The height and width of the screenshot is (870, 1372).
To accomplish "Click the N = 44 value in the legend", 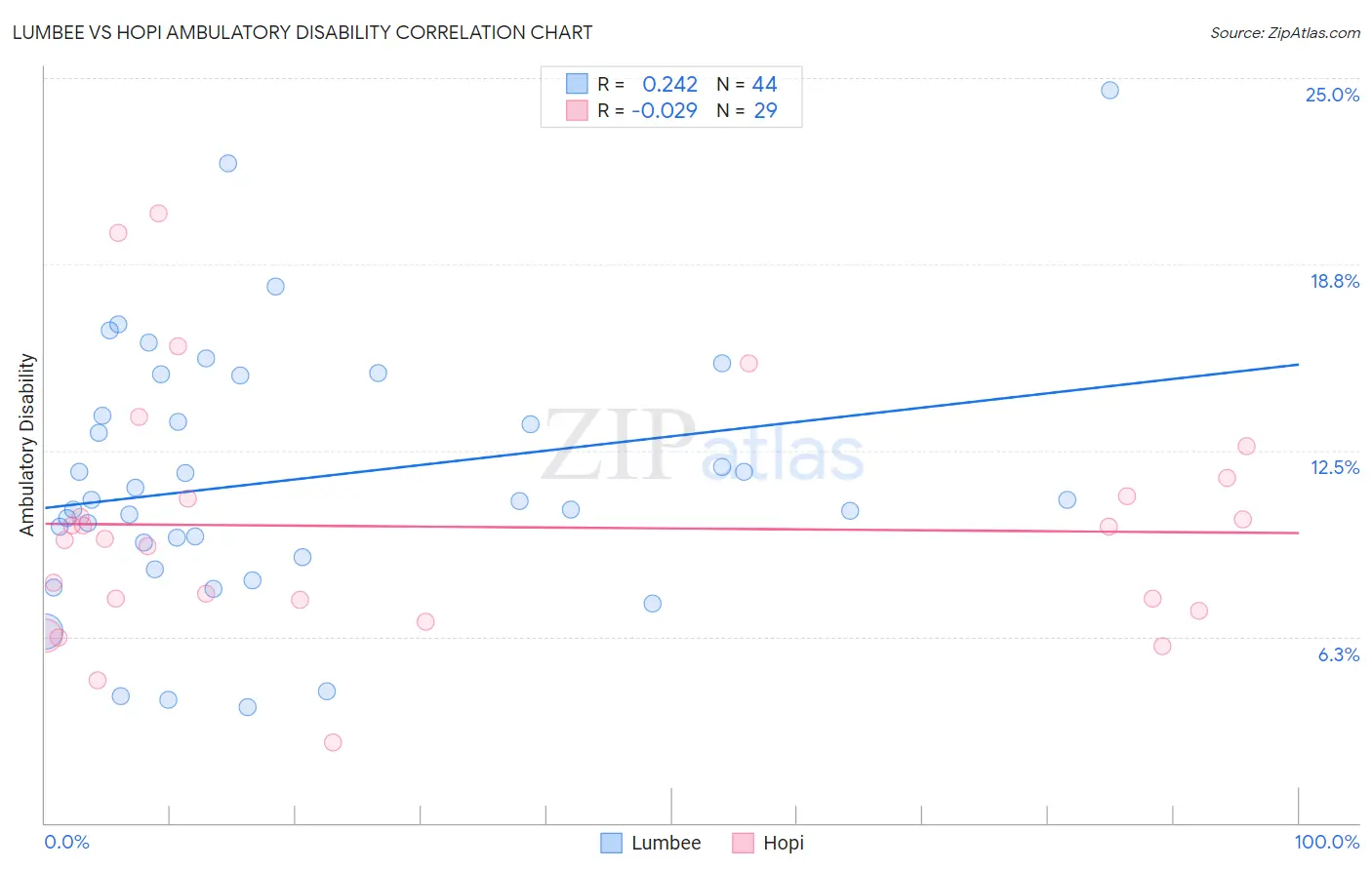I will click(747, 84).
